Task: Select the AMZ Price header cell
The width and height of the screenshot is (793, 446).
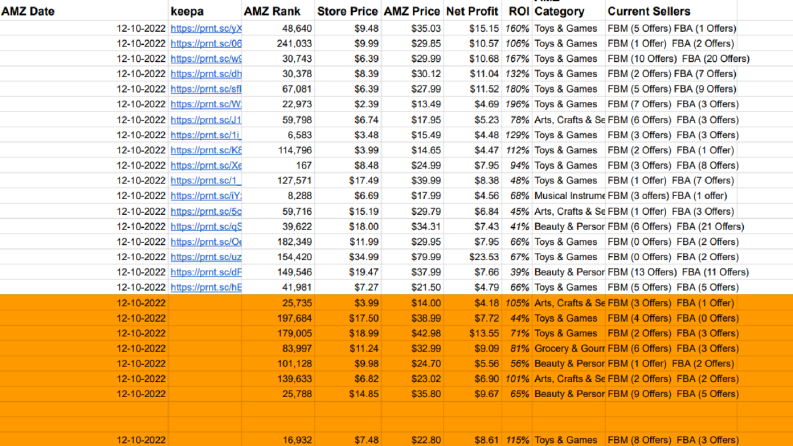Action: (x=412, y=11)
